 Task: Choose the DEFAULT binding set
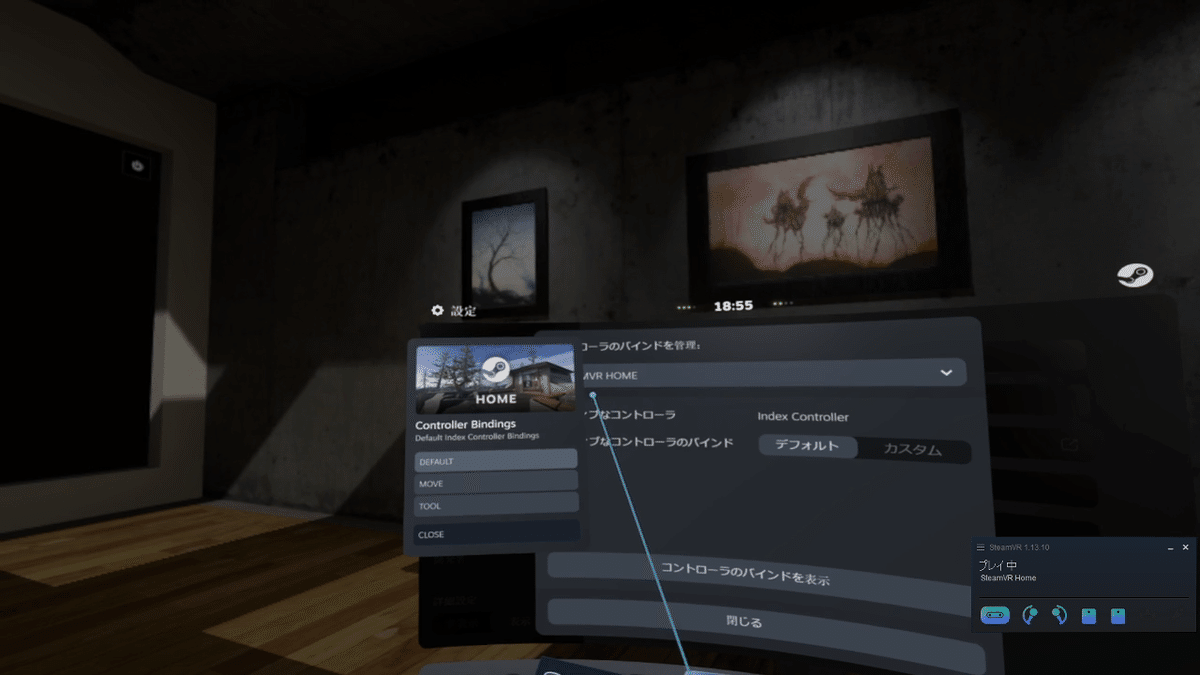click(496, 460)
